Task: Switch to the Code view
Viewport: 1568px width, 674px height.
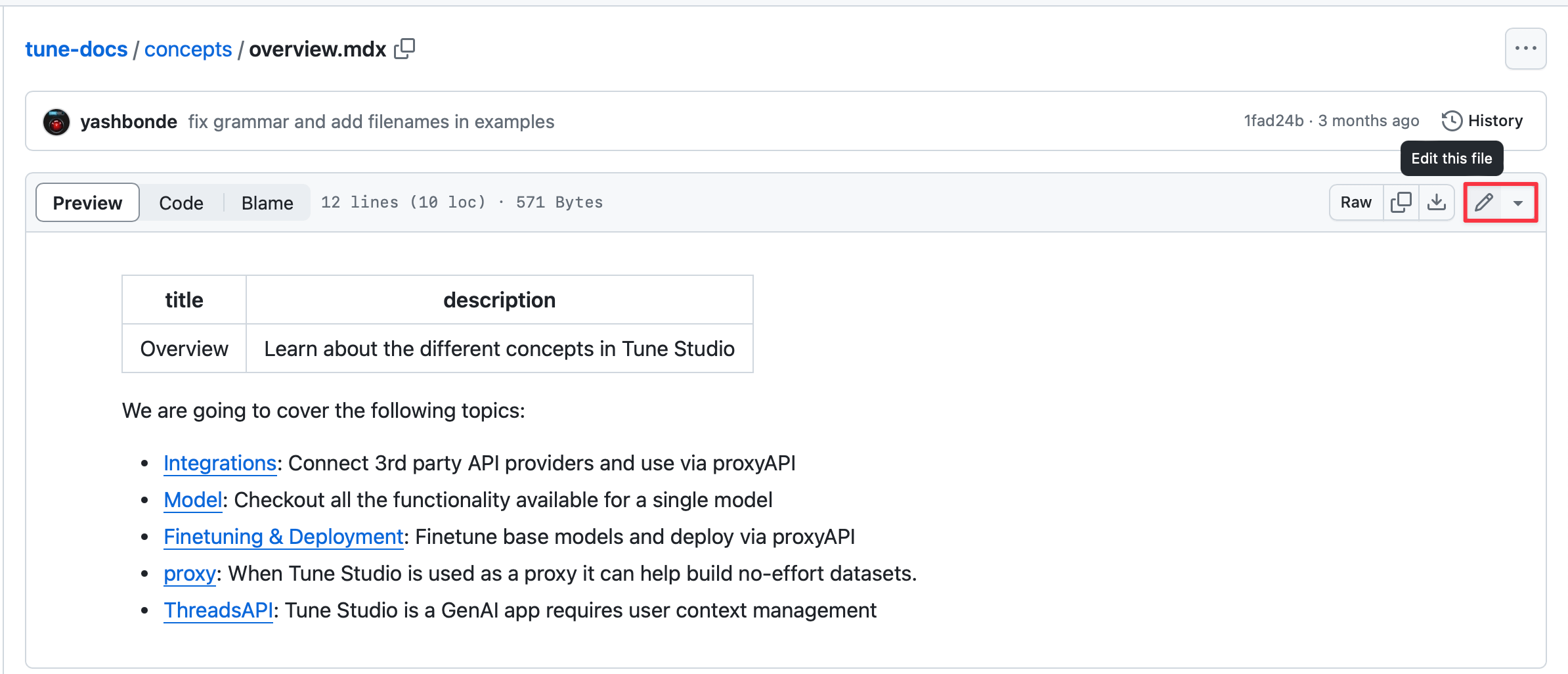Action: pos(181,203)
